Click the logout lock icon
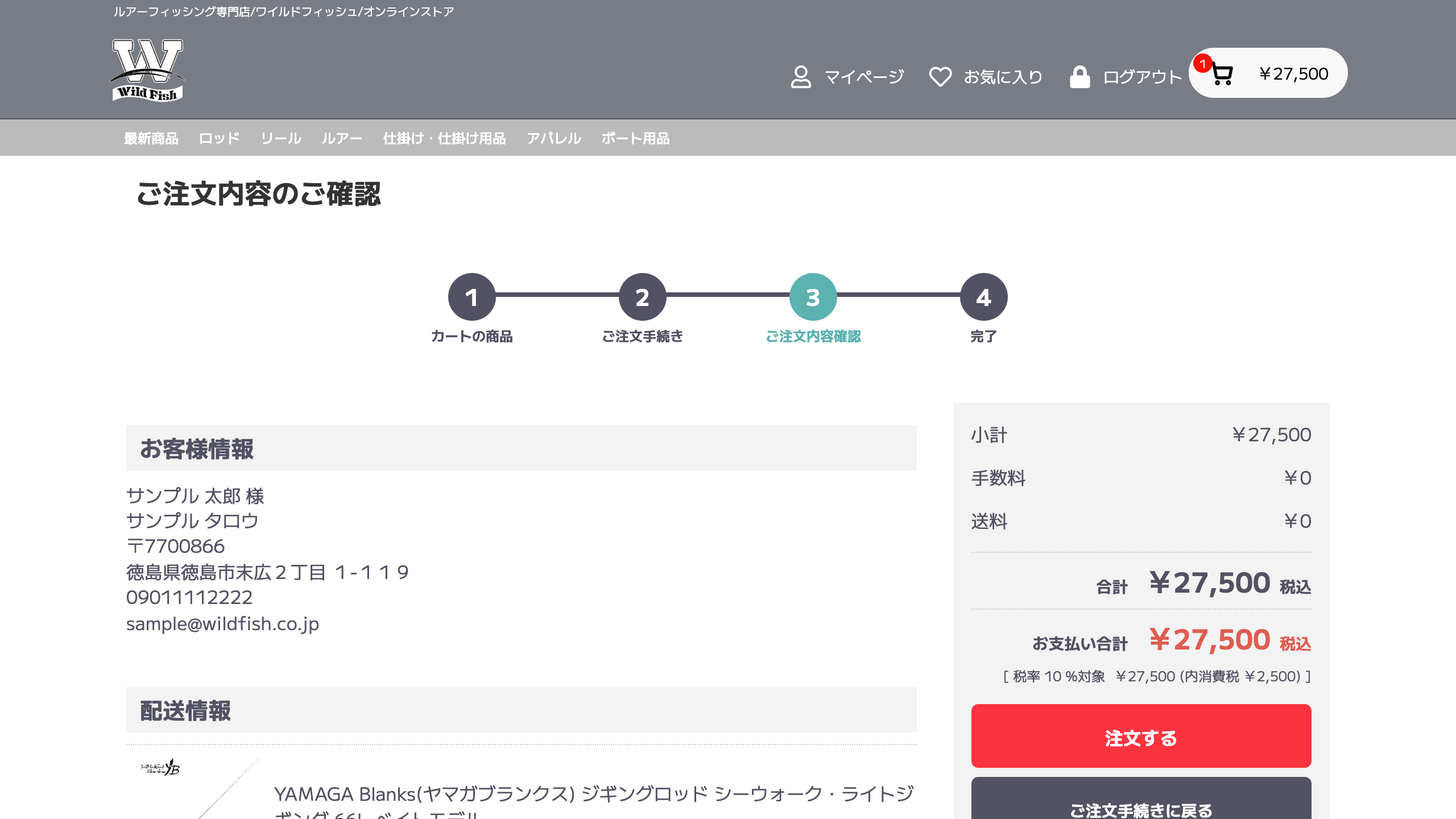Viewport: 1456px width, 819px height. 1079,77
